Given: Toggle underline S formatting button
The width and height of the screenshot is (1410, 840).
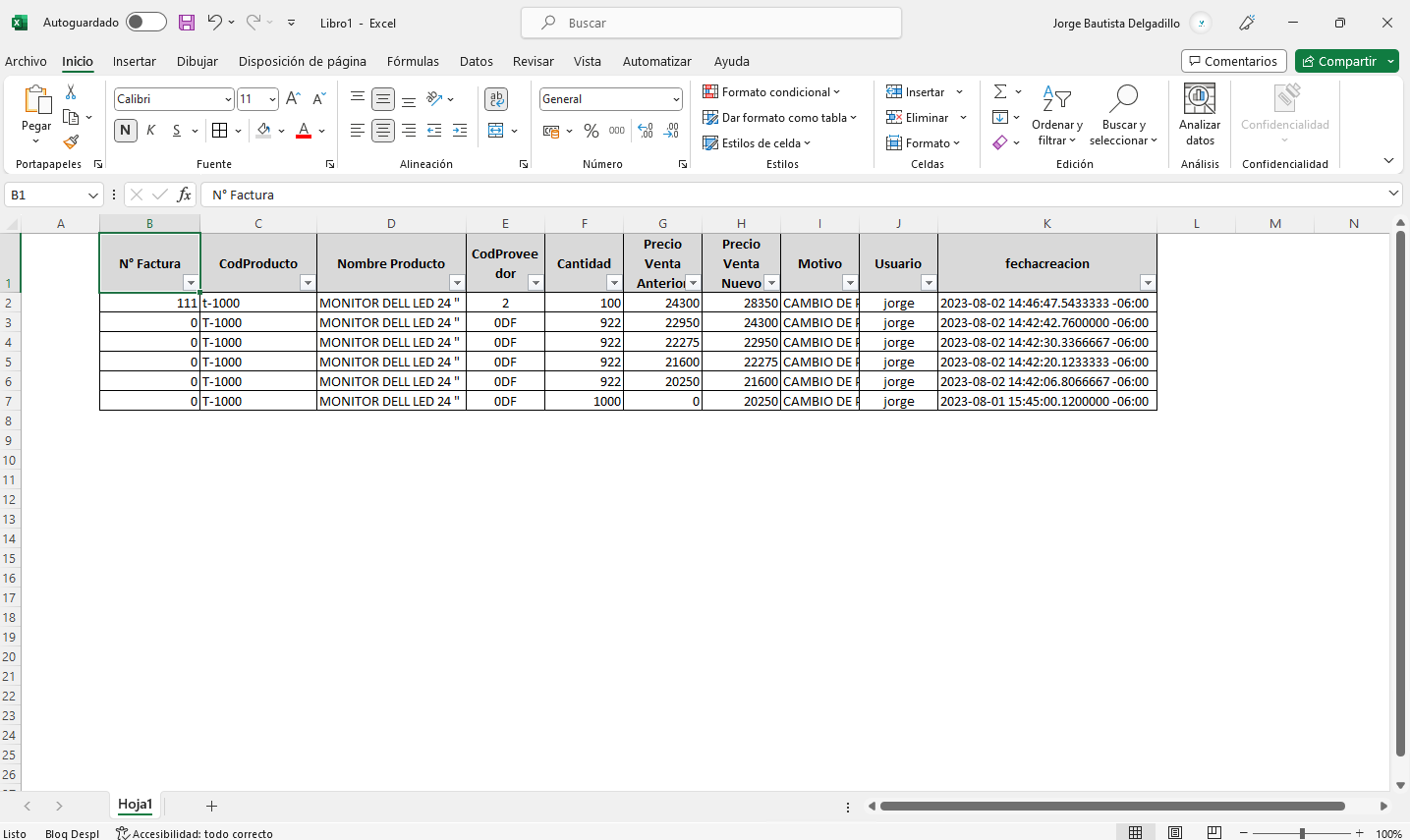Looking at the screenshot, I should 177,130.
